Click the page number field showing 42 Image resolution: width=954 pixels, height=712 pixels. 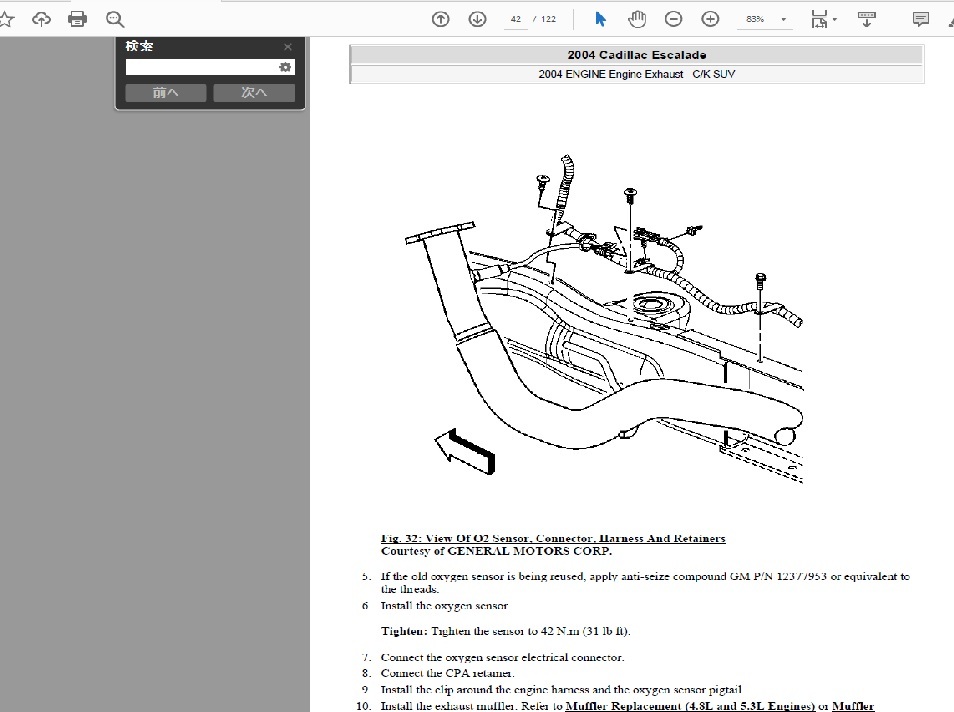(516, 19)
